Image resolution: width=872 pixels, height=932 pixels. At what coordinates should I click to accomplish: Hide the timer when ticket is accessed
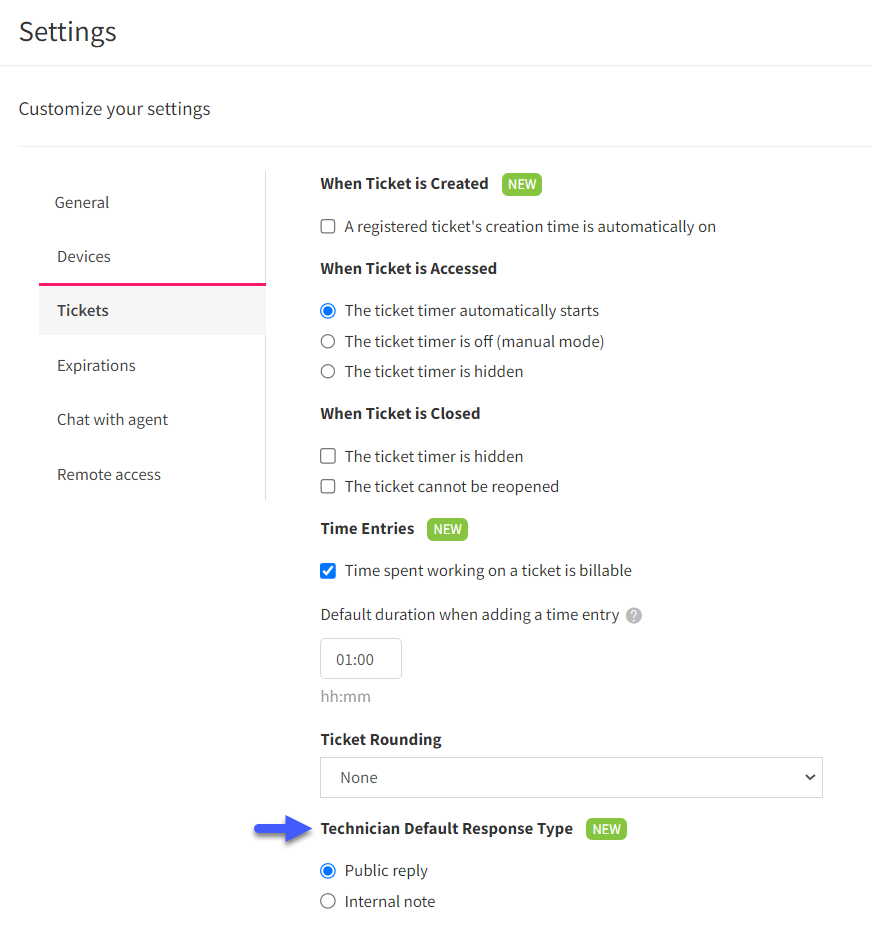[x=327, y=371]
